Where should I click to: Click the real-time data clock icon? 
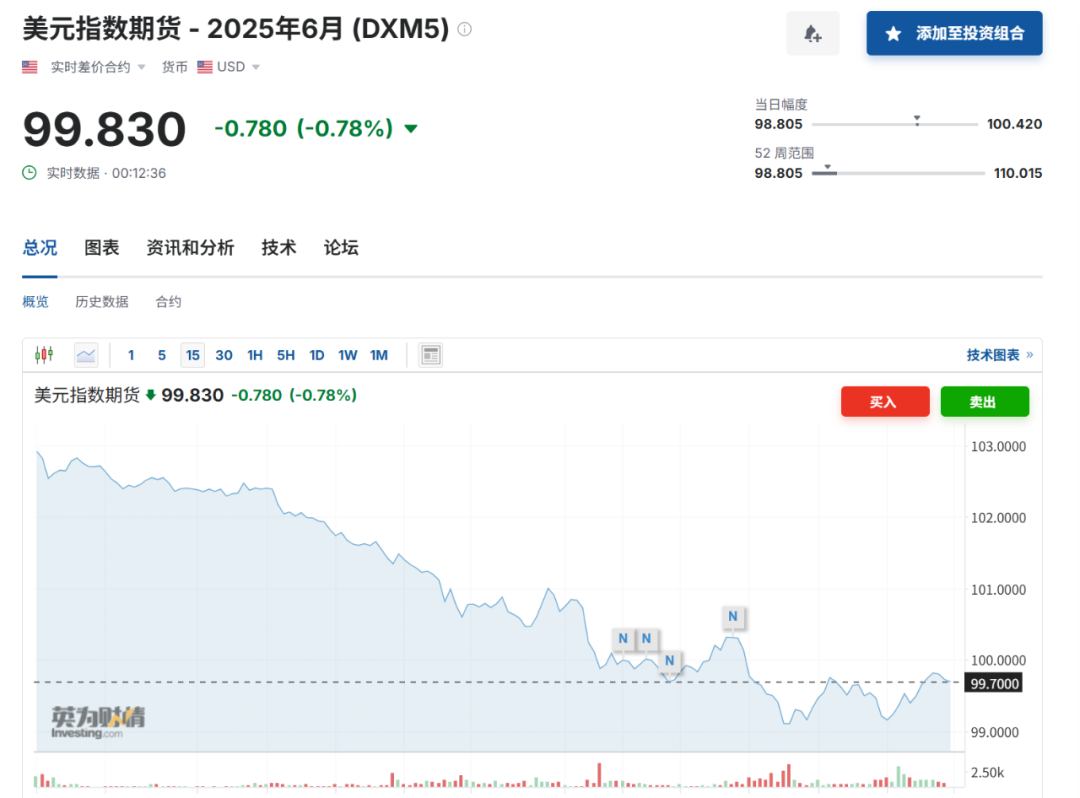[30, 173]
